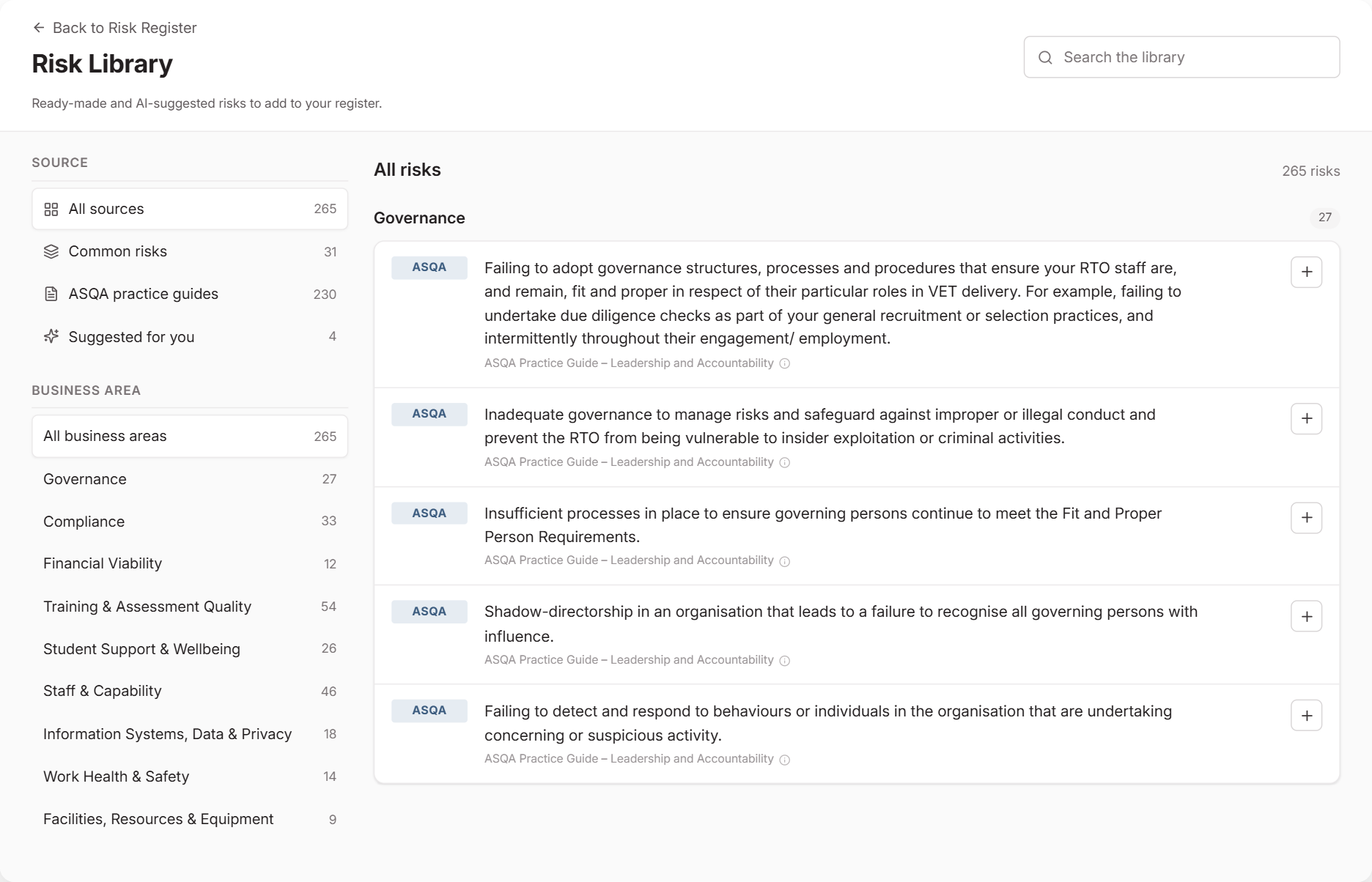Show Financial Viability risks
This screenshot has width=1372, height=882.
coord(190,563)
